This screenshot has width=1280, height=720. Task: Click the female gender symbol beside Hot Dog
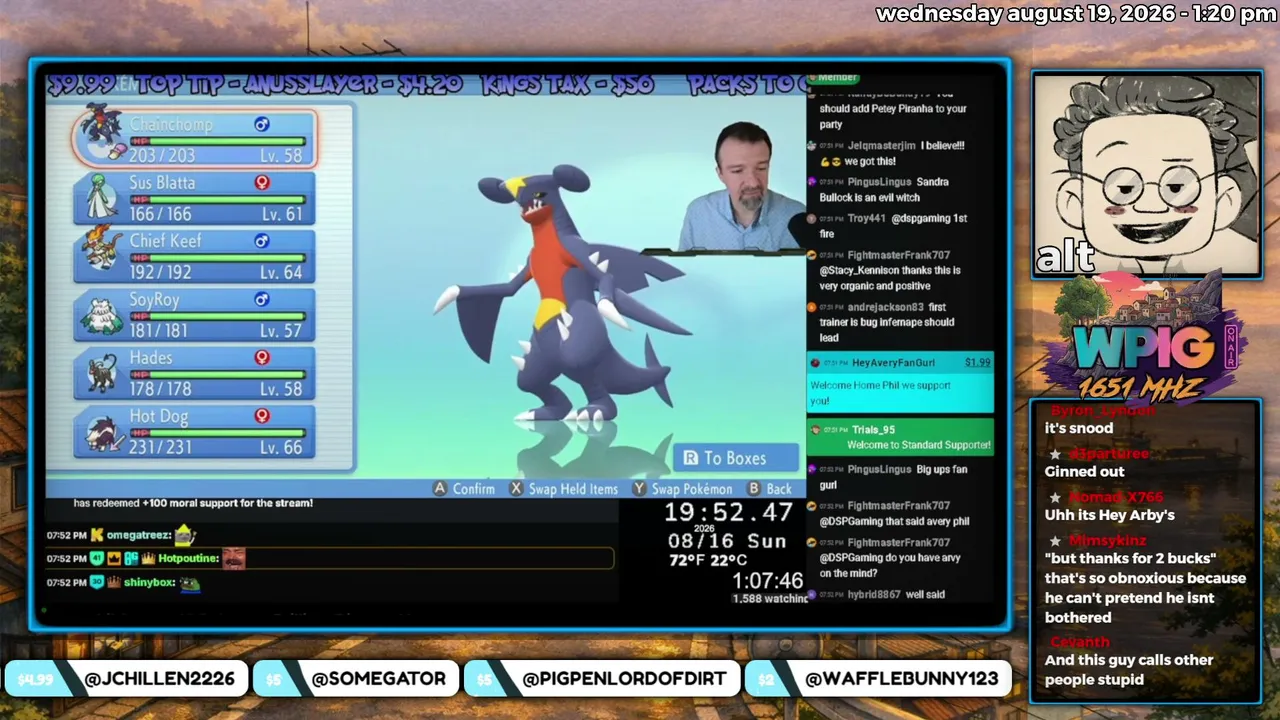coord(262,415)
